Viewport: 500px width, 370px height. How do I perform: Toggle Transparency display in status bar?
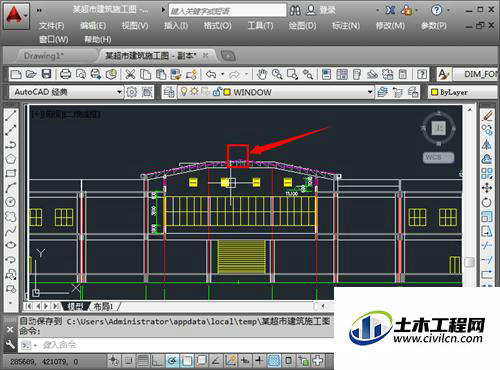point(274,361)
